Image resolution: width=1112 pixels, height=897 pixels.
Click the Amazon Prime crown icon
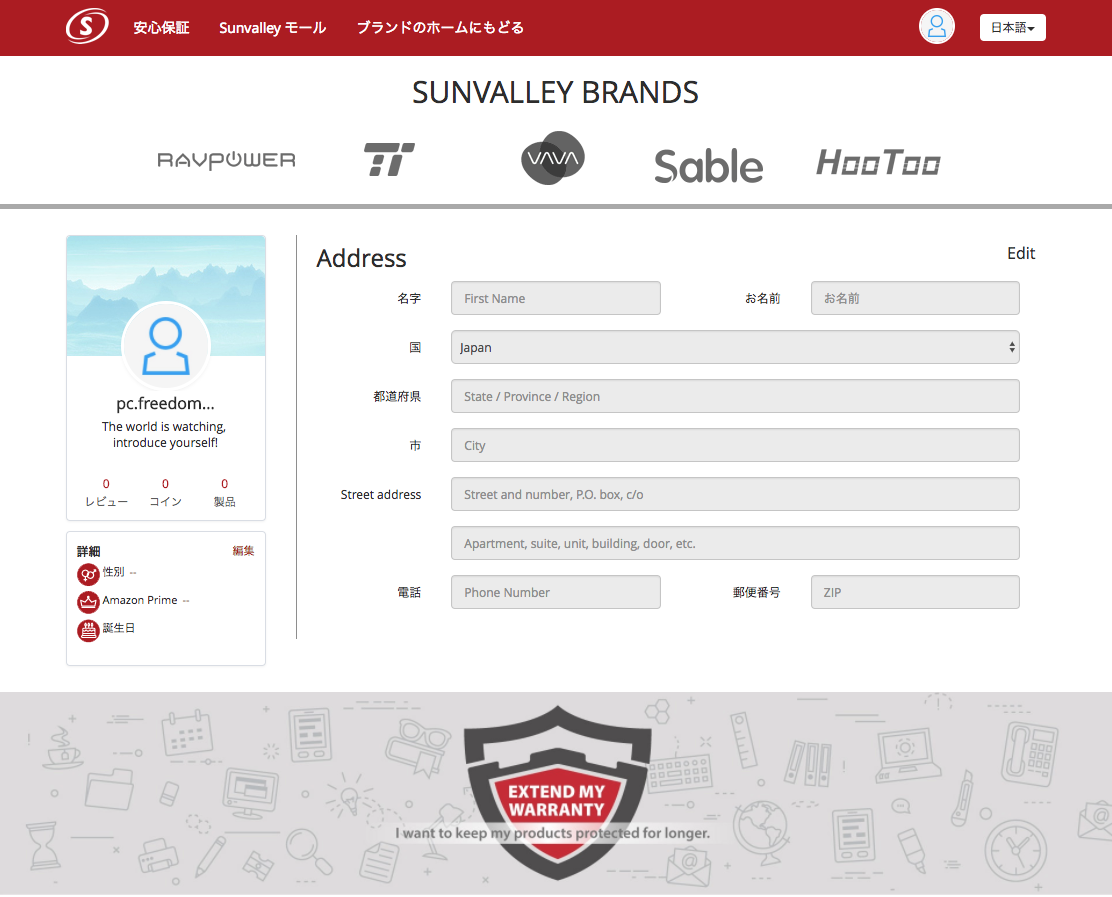(x=88, y=602)
